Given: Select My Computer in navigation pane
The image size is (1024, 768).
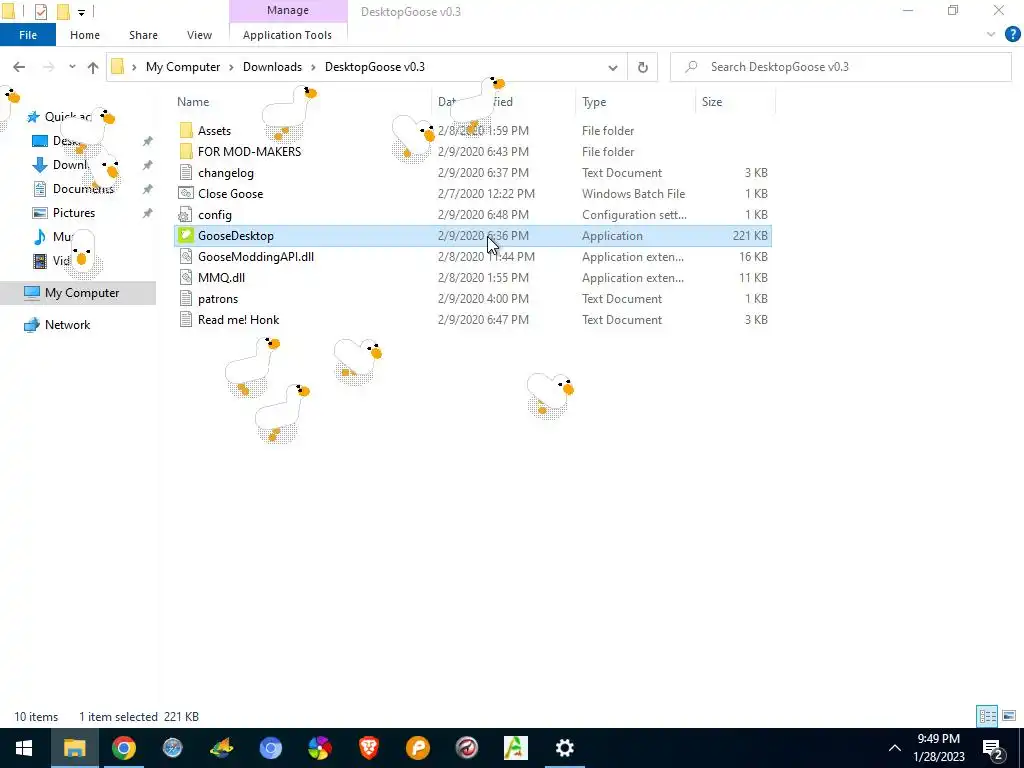Looking at the screenshot, I should (x=82, y=293).
